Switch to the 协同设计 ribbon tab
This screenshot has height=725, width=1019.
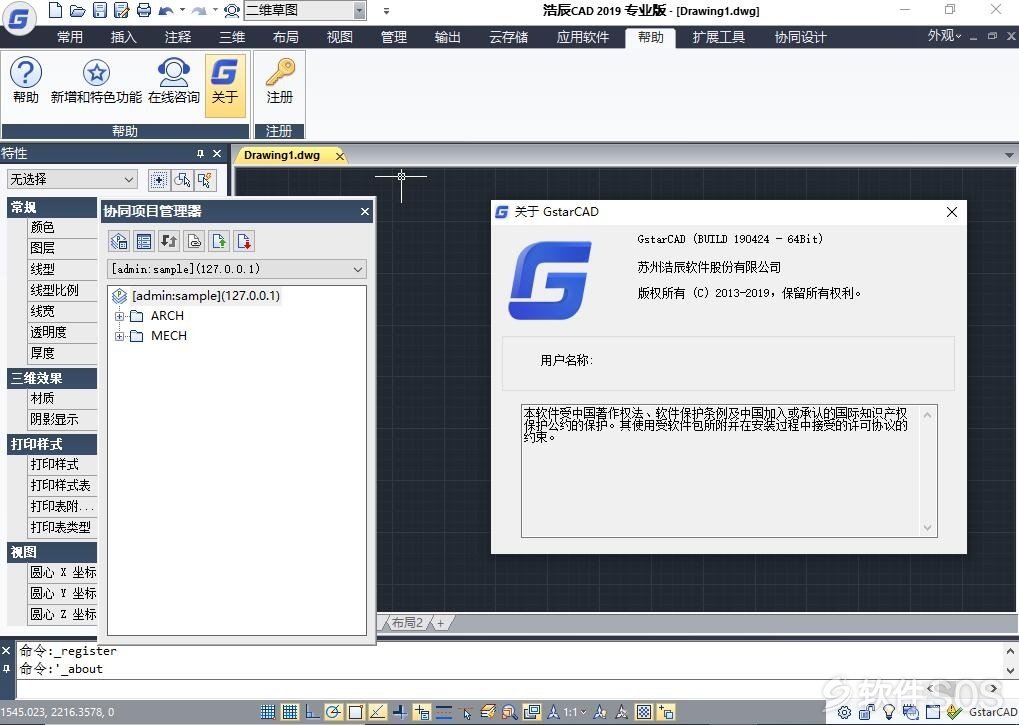coord(800,37)
